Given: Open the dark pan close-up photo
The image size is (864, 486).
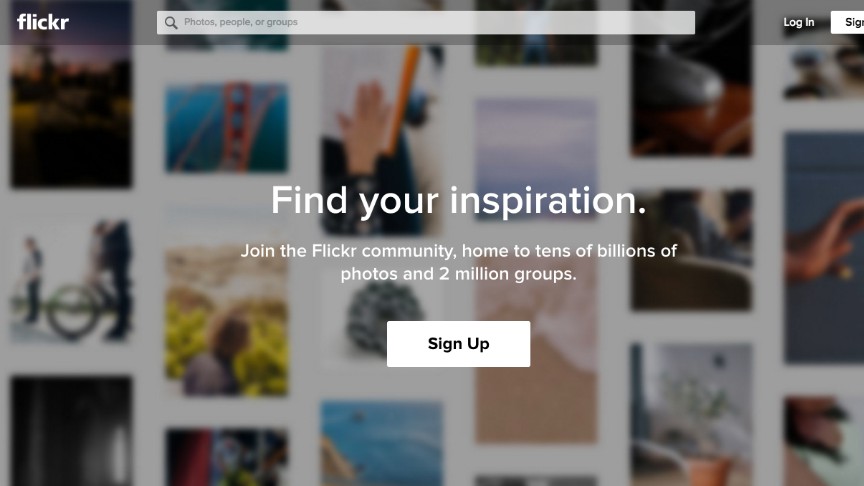Looking at the screenshot, I should tap(691, 78).
